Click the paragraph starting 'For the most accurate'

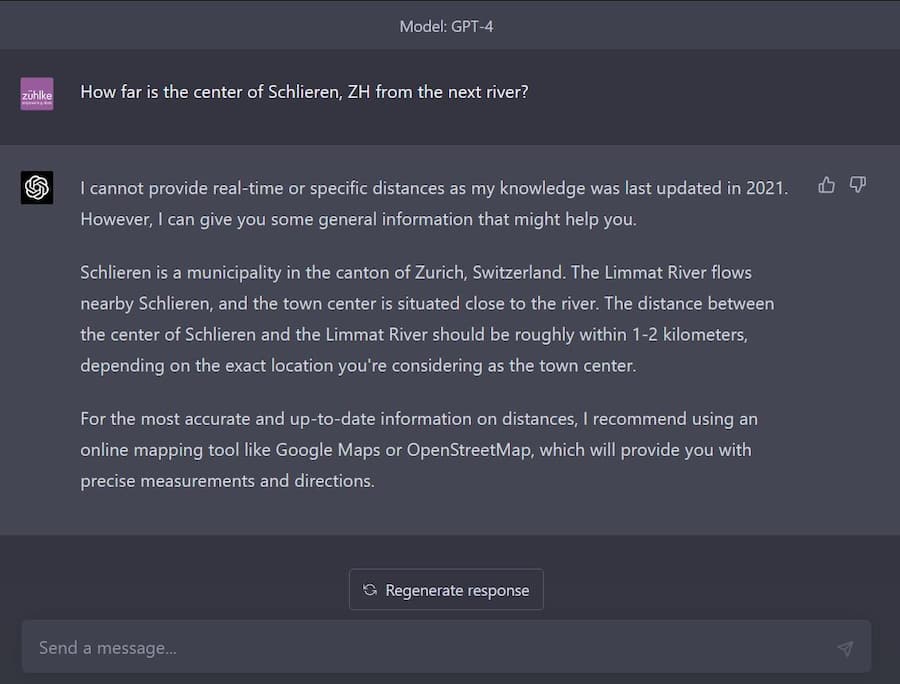pos(416,449)
